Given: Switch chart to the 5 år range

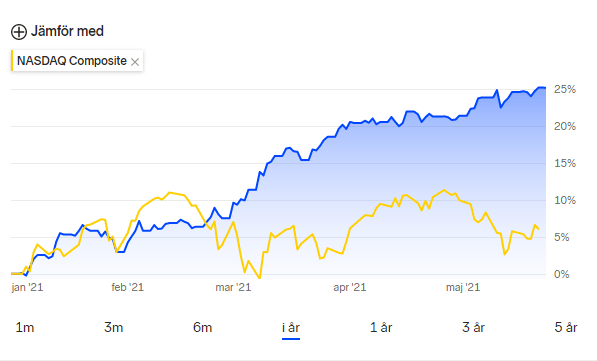Looking at the screenshot, I should 566,327.
